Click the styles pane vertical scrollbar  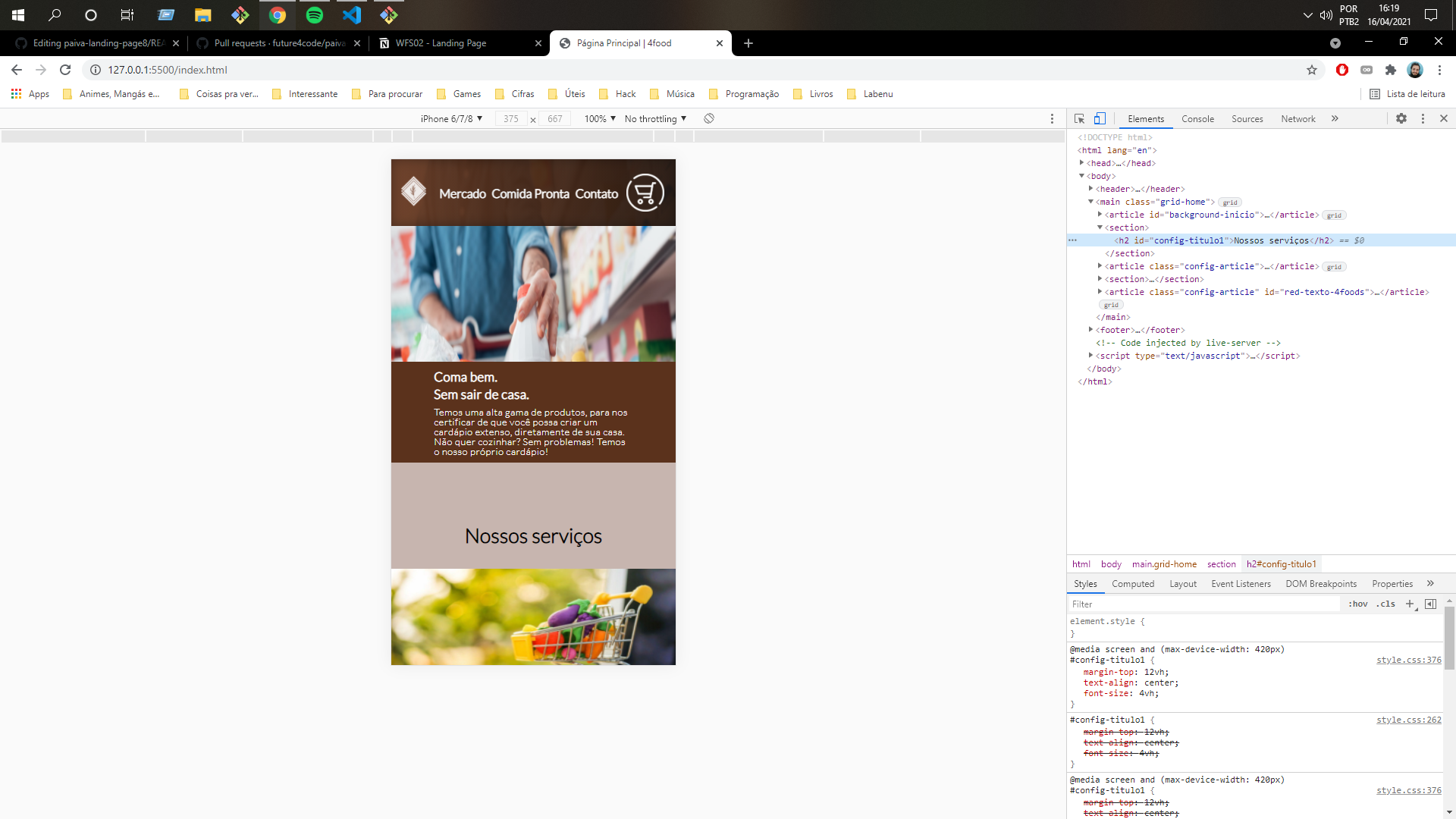click(1449, 639)
